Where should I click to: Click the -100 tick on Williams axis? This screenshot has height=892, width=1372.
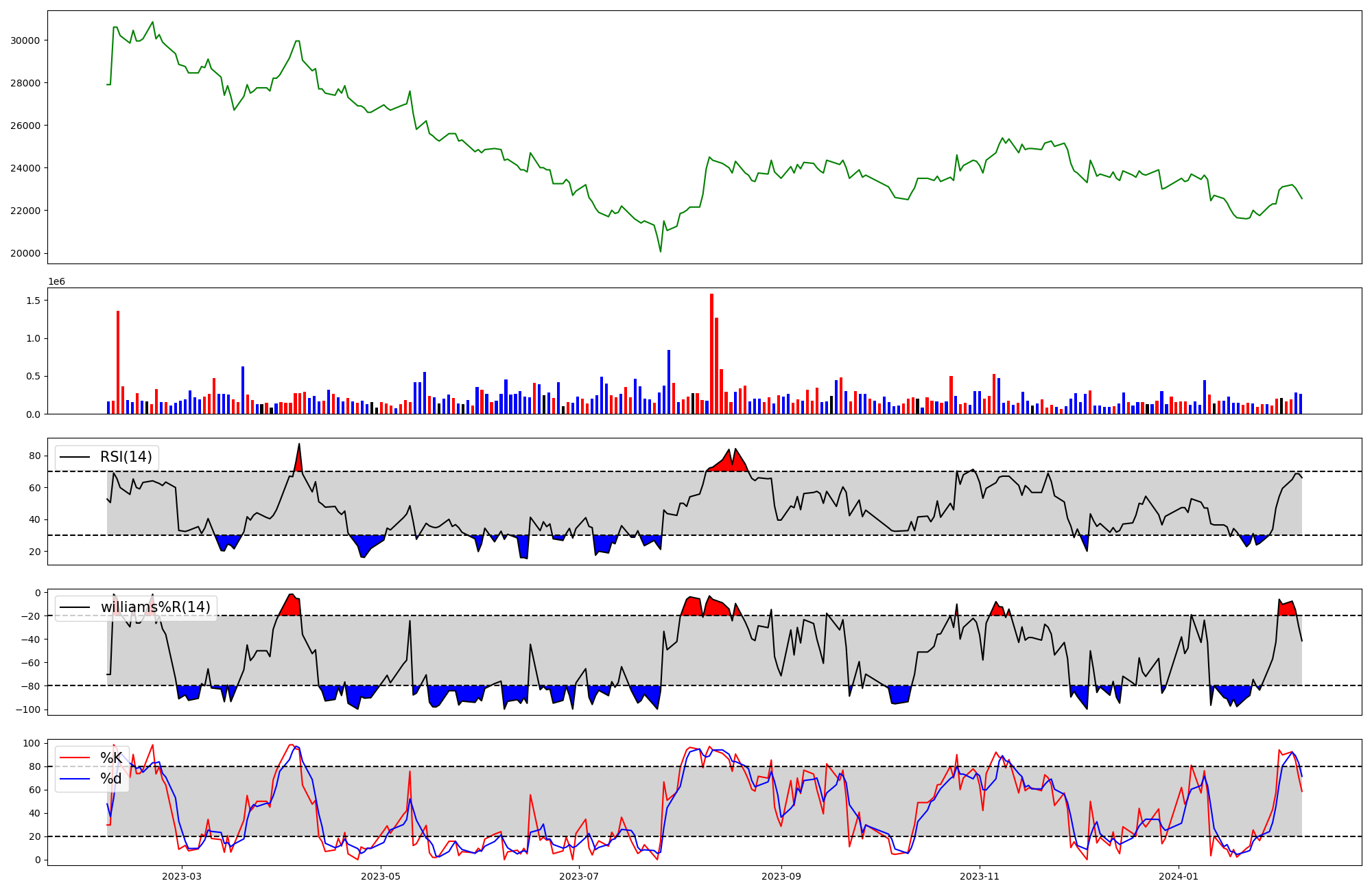(28, 709)
